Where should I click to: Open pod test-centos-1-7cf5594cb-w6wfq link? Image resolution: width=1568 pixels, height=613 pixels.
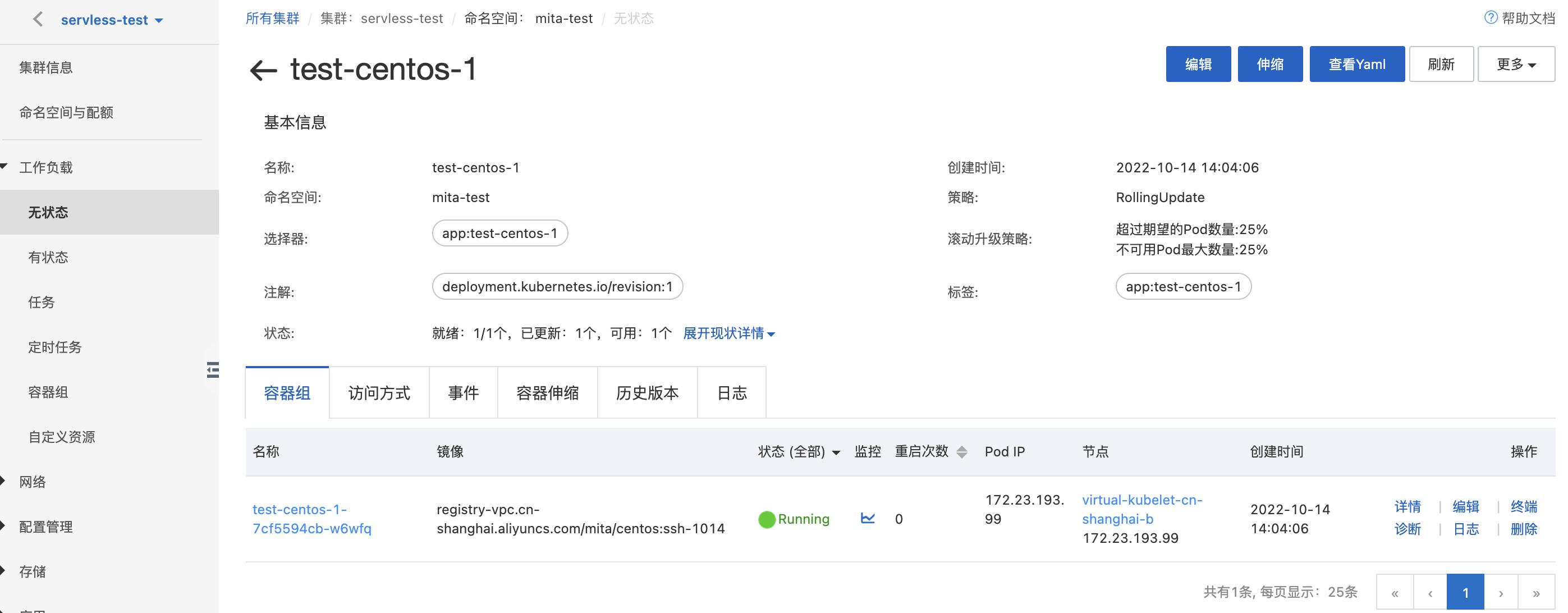311,519
